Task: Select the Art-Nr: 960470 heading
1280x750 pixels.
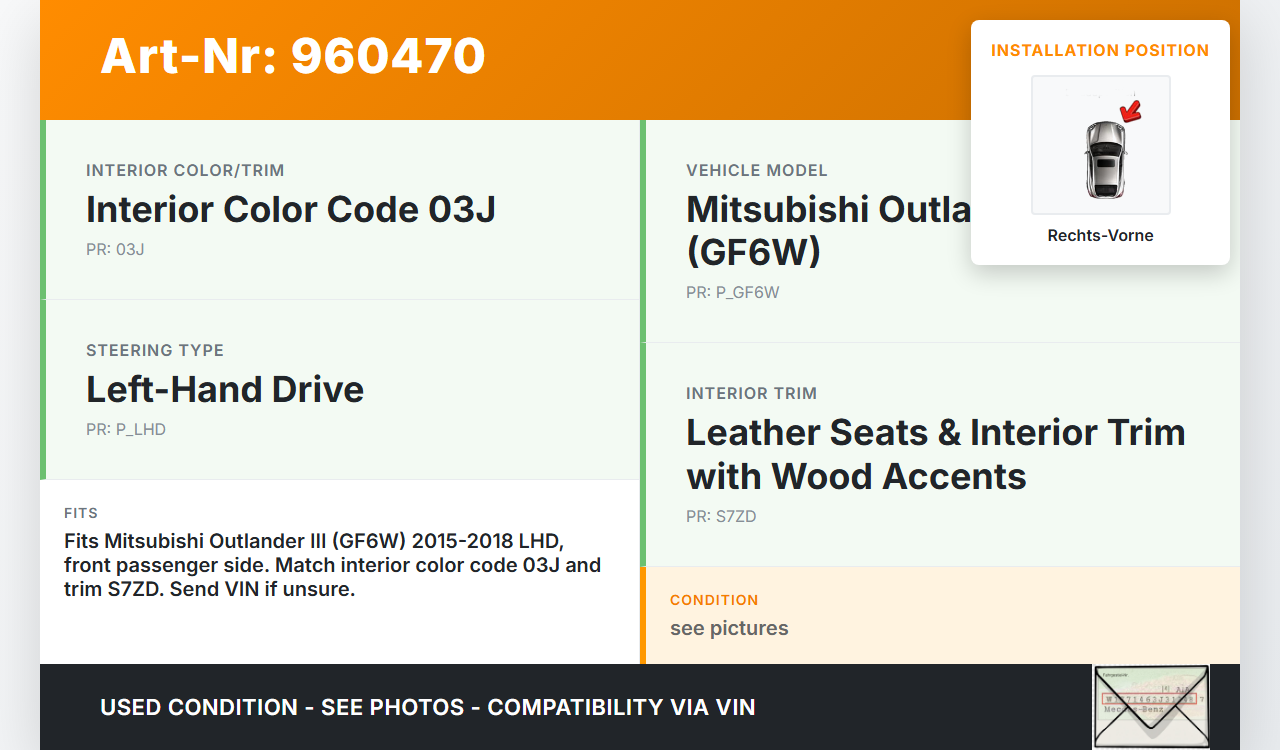Action: tap(293, 56)
